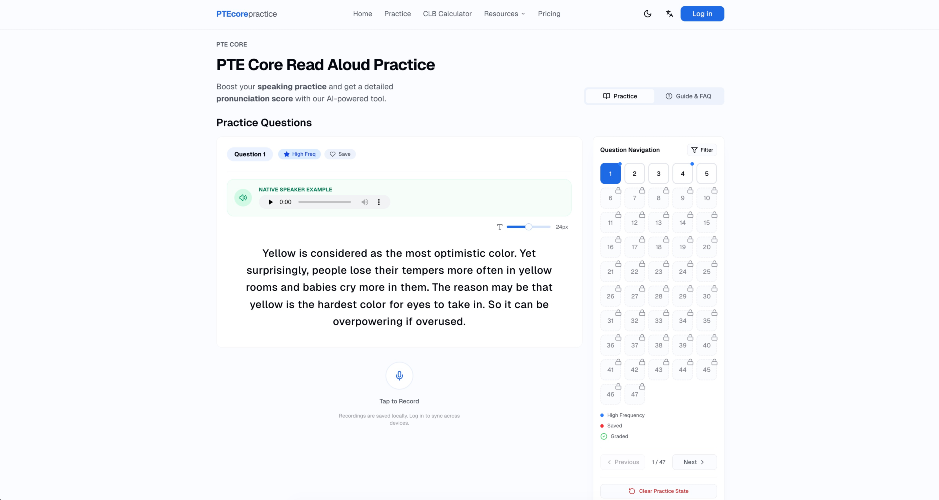Screen dimensions: 939x500
Task: Click the green speaker icon
Action: click(243, 198)
